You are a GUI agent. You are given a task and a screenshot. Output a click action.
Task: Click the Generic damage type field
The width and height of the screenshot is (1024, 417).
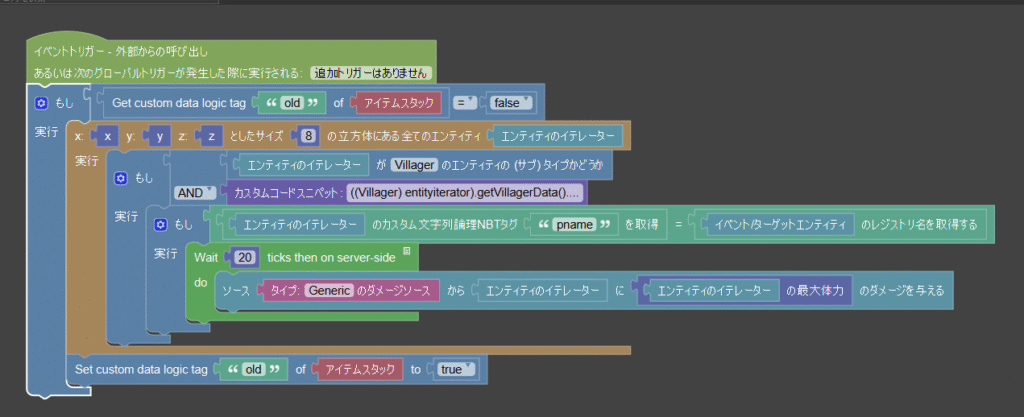pos(329,290)
